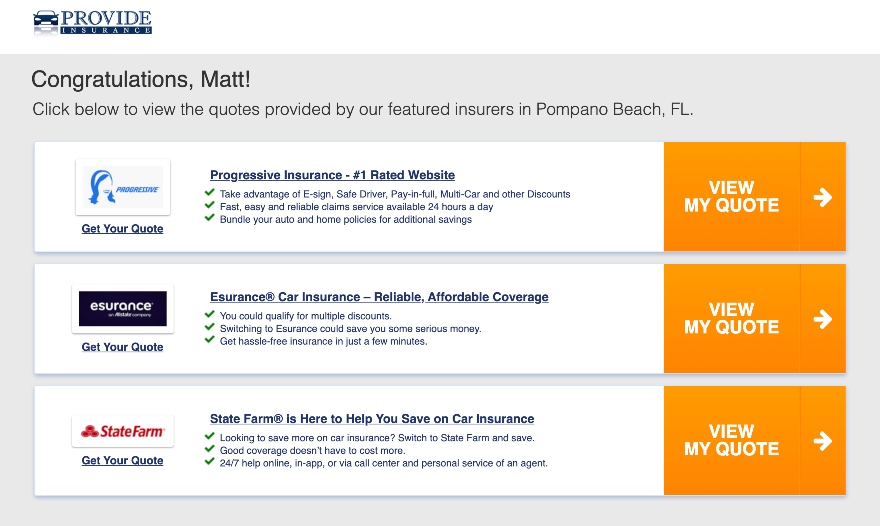Open Progressive's View My Quote button
This screenshot has width=880, height=526.
754,196
